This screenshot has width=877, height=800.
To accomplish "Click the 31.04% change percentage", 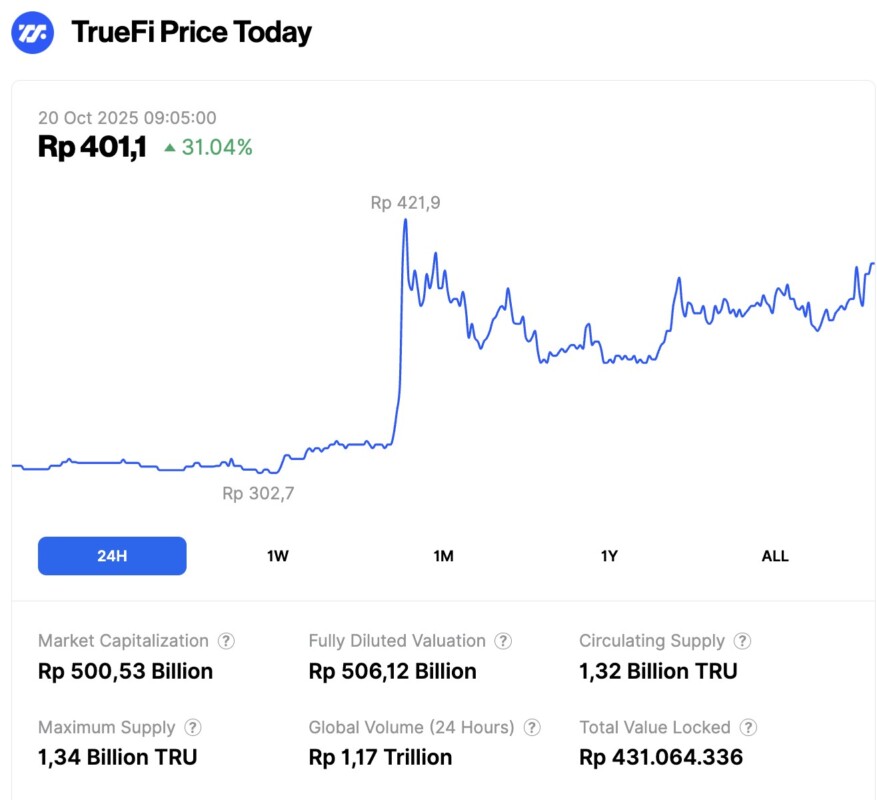I will point(217,148).
